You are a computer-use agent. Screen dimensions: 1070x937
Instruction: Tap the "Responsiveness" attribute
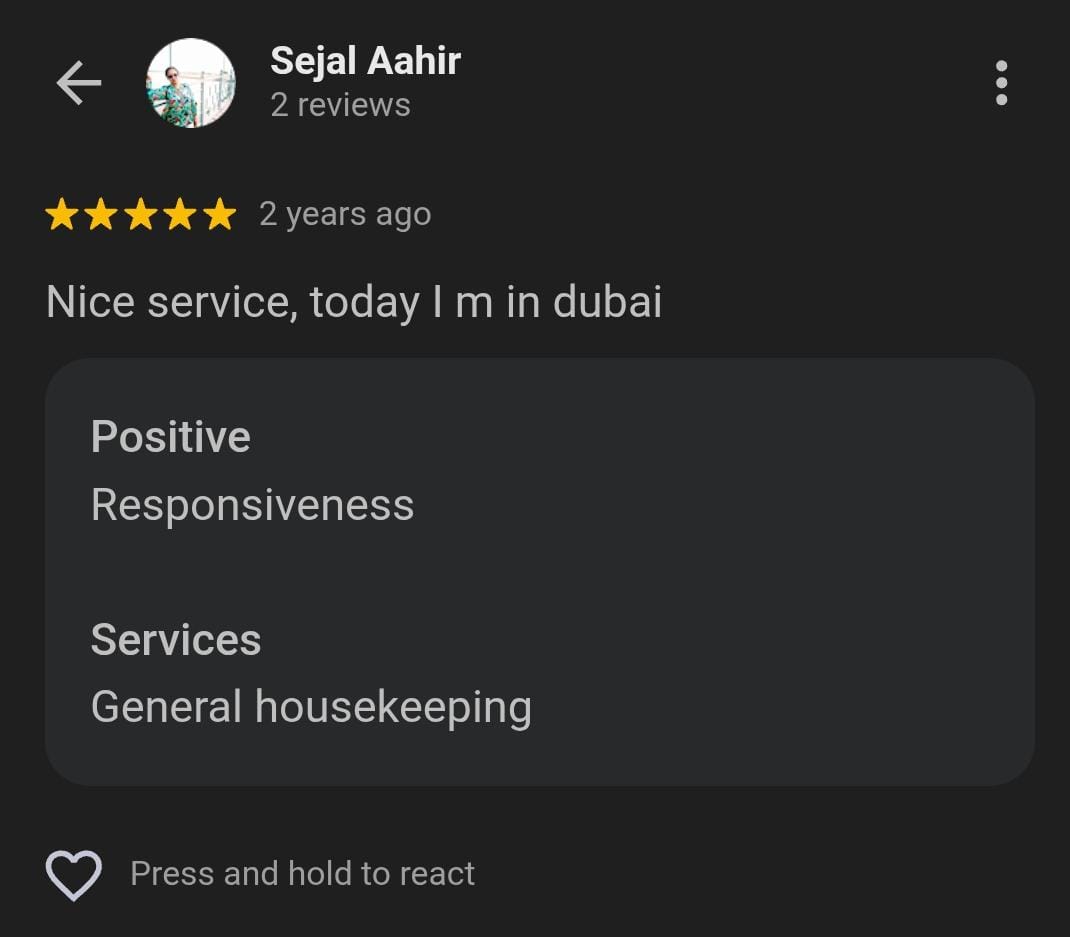[x=252, y=505]
